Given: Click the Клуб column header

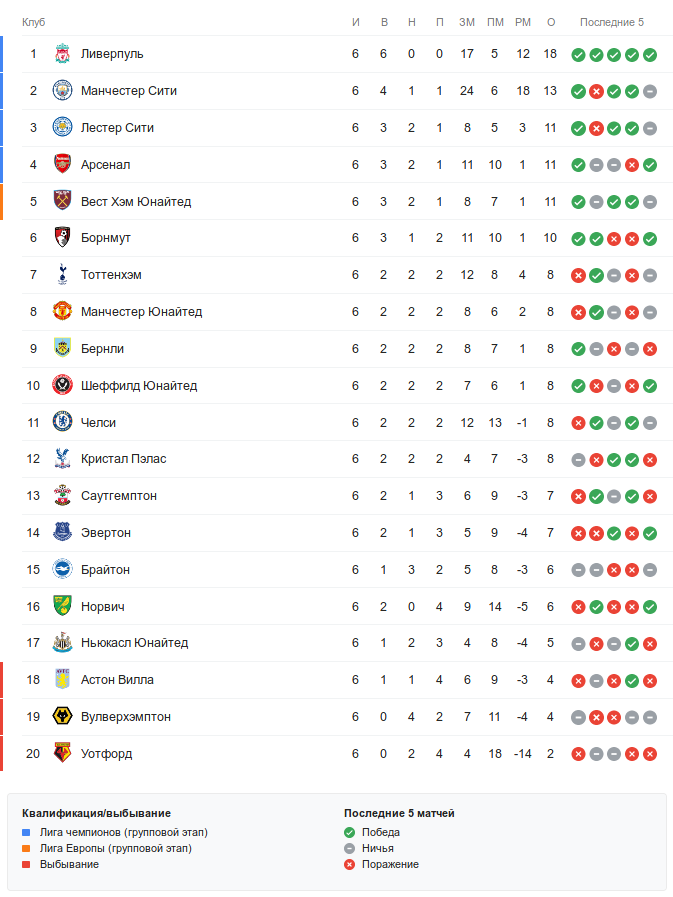Looking at the screenshot, I should click(x=33, y=22).
